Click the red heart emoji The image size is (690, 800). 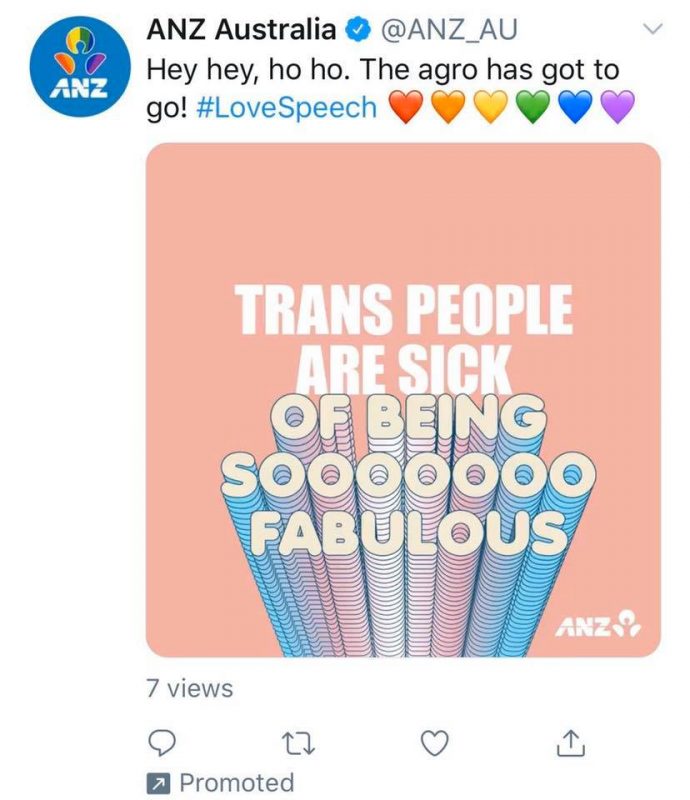click(406, 107)
